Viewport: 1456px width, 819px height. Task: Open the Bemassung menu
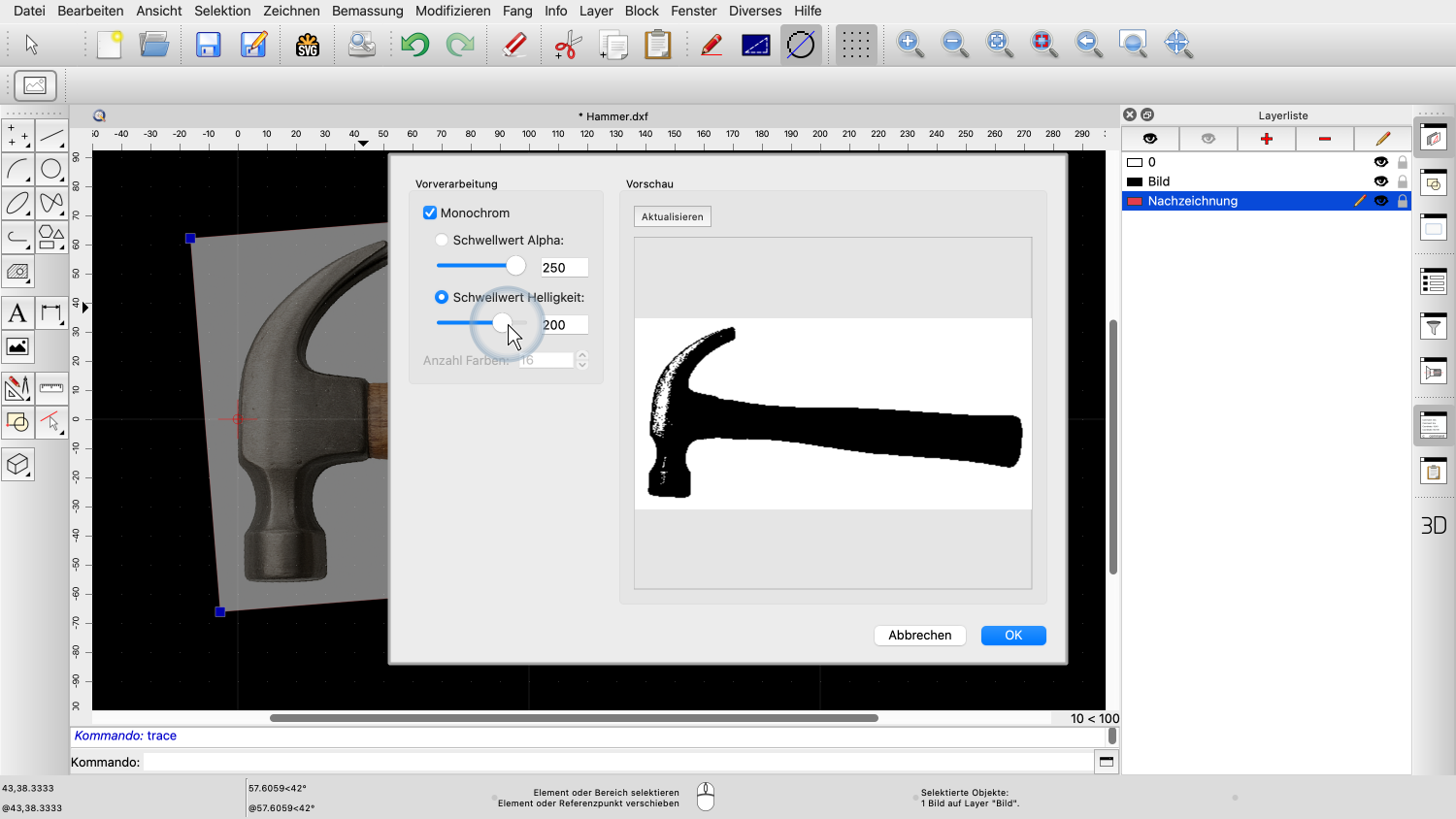click(367, 11)
